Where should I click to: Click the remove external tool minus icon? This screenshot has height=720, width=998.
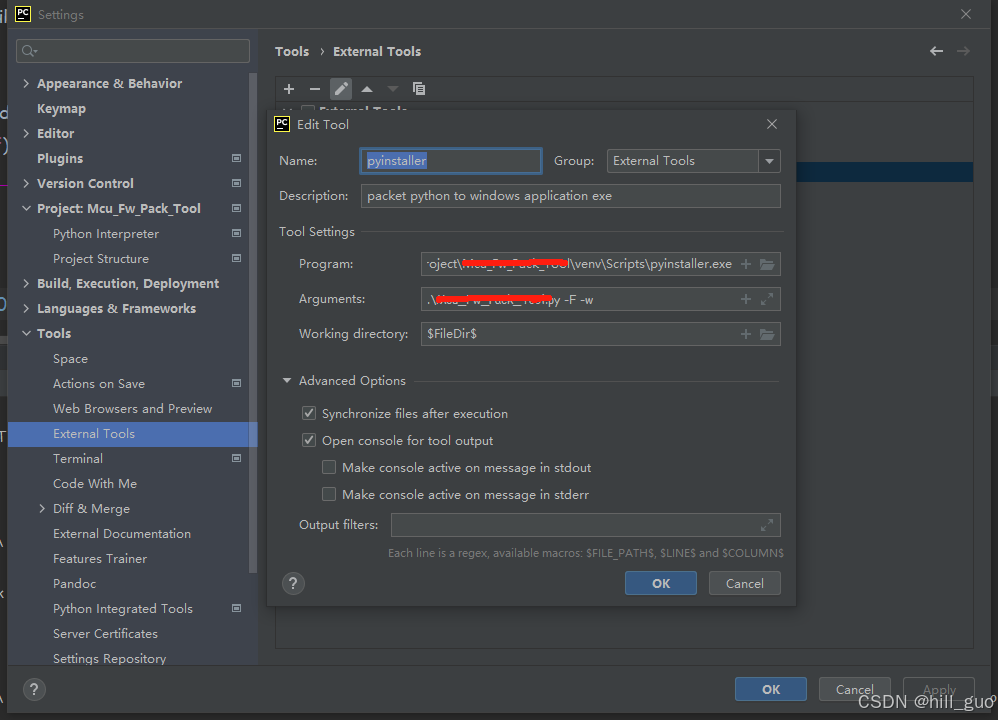[314, 89]
